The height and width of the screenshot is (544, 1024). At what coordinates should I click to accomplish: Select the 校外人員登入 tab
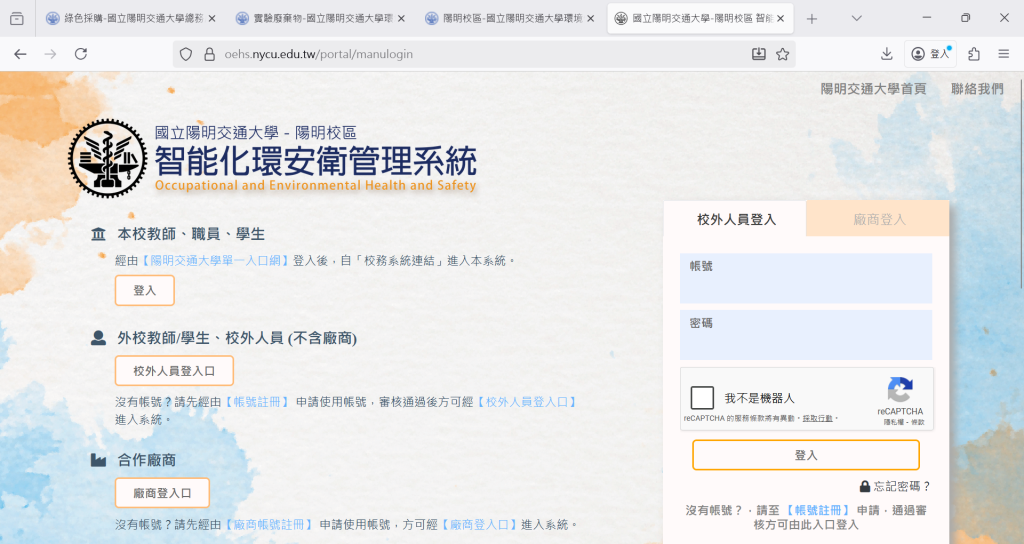pyautogui.click(x=736, y=219)
